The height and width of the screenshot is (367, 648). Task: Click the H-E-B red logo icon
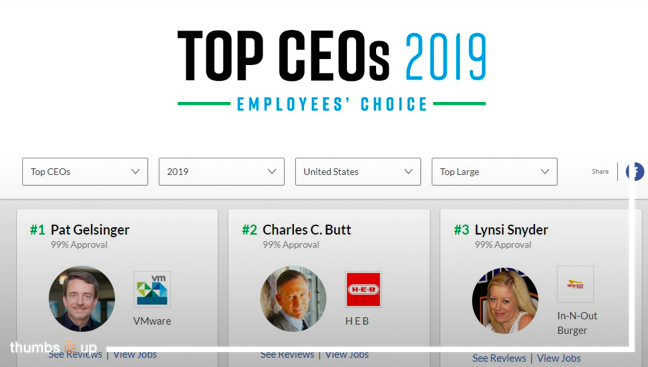tap(363, 289)
